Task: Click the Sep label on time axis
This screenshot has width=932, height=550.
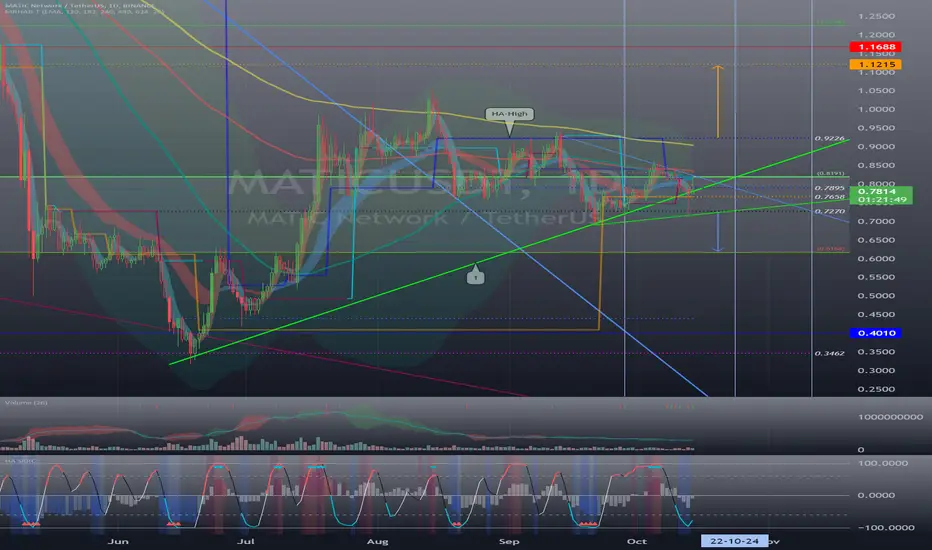Action: (509, 541)
